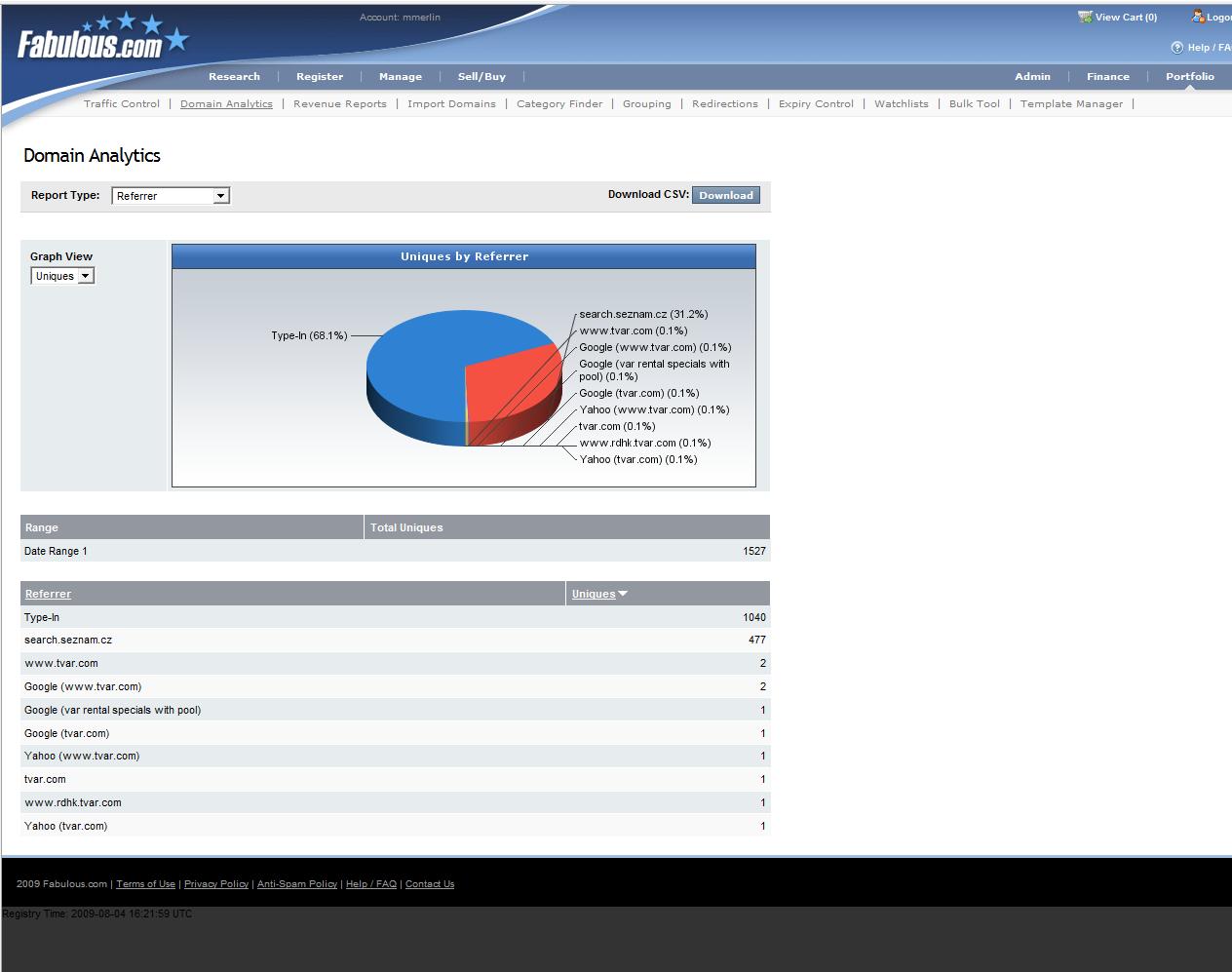
Task: Click the Download CSV button
Action: (726, 195)
